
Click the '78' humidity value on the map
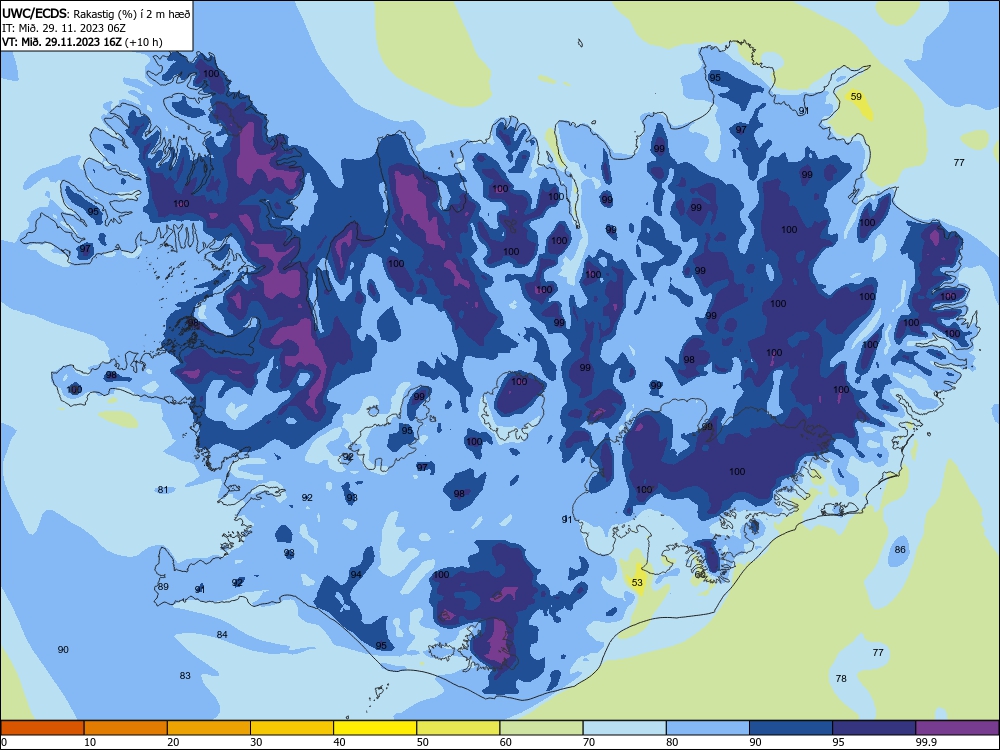click(841, 679)
